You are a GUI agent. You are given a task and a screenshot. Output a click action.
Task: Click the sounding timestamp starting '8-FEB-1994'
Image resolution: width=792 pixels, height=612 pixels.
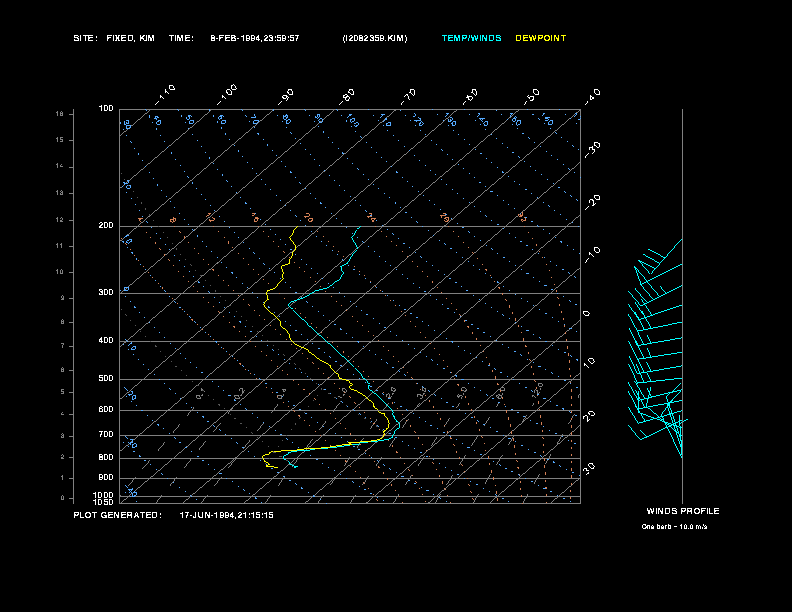[255, 38]
